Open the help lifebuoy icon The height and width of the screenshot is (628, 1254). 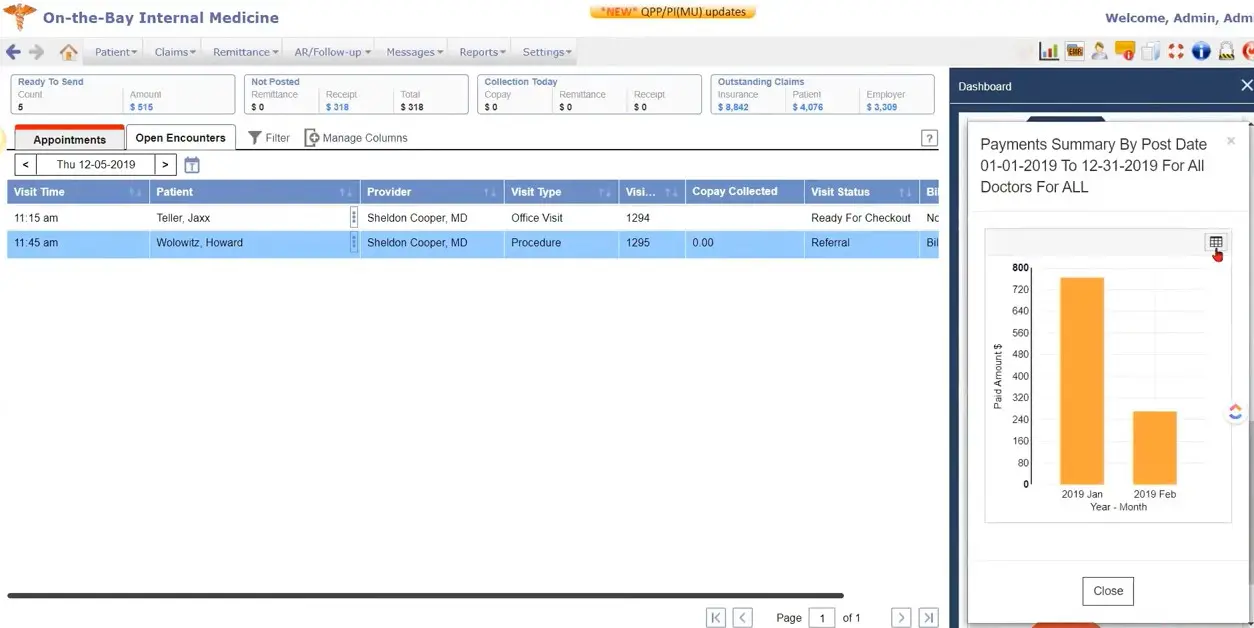pyautogui.click(x=1174, y=50)
